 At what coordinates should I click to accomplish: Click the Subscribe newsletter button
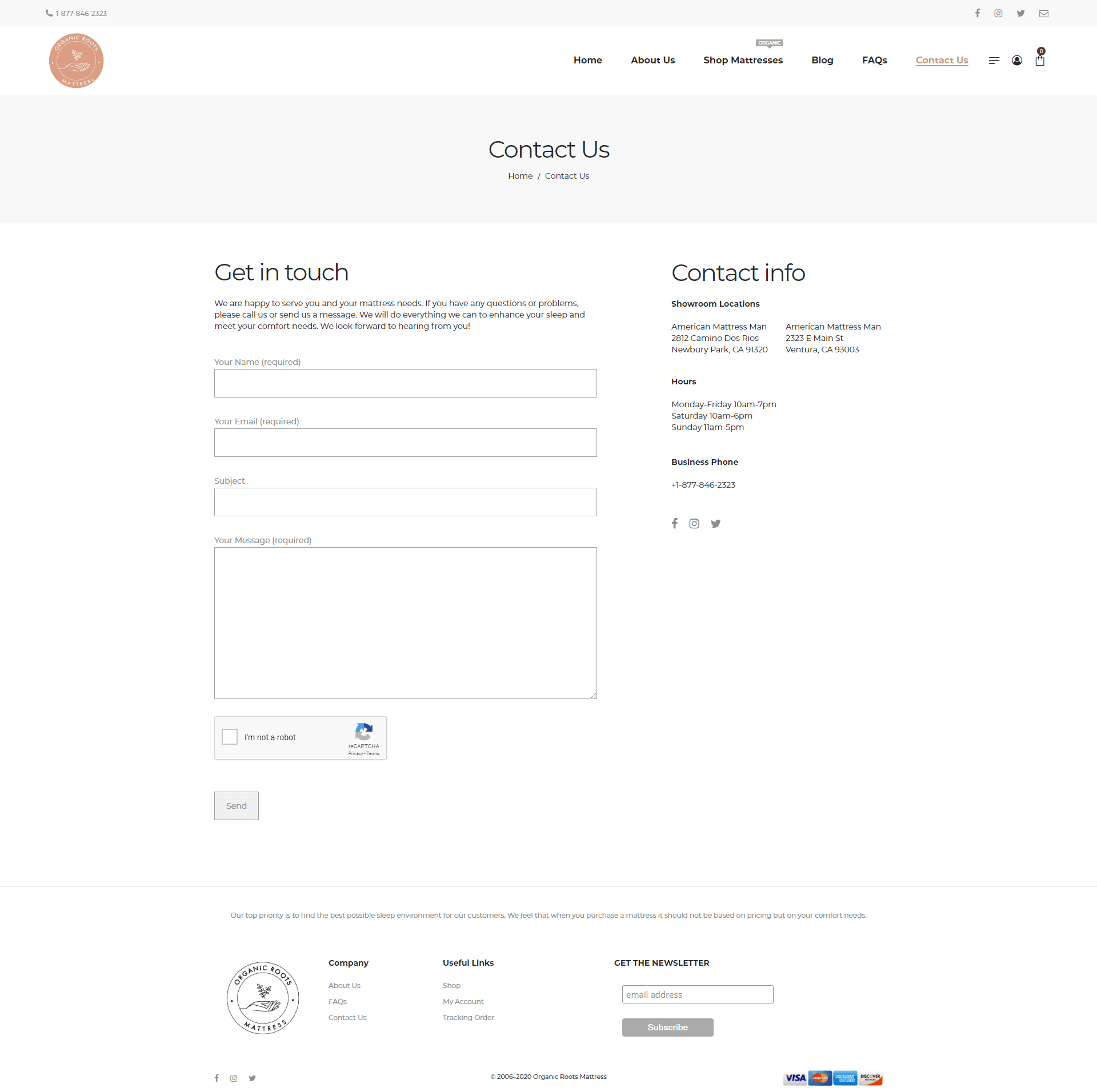pos(667,1027)
